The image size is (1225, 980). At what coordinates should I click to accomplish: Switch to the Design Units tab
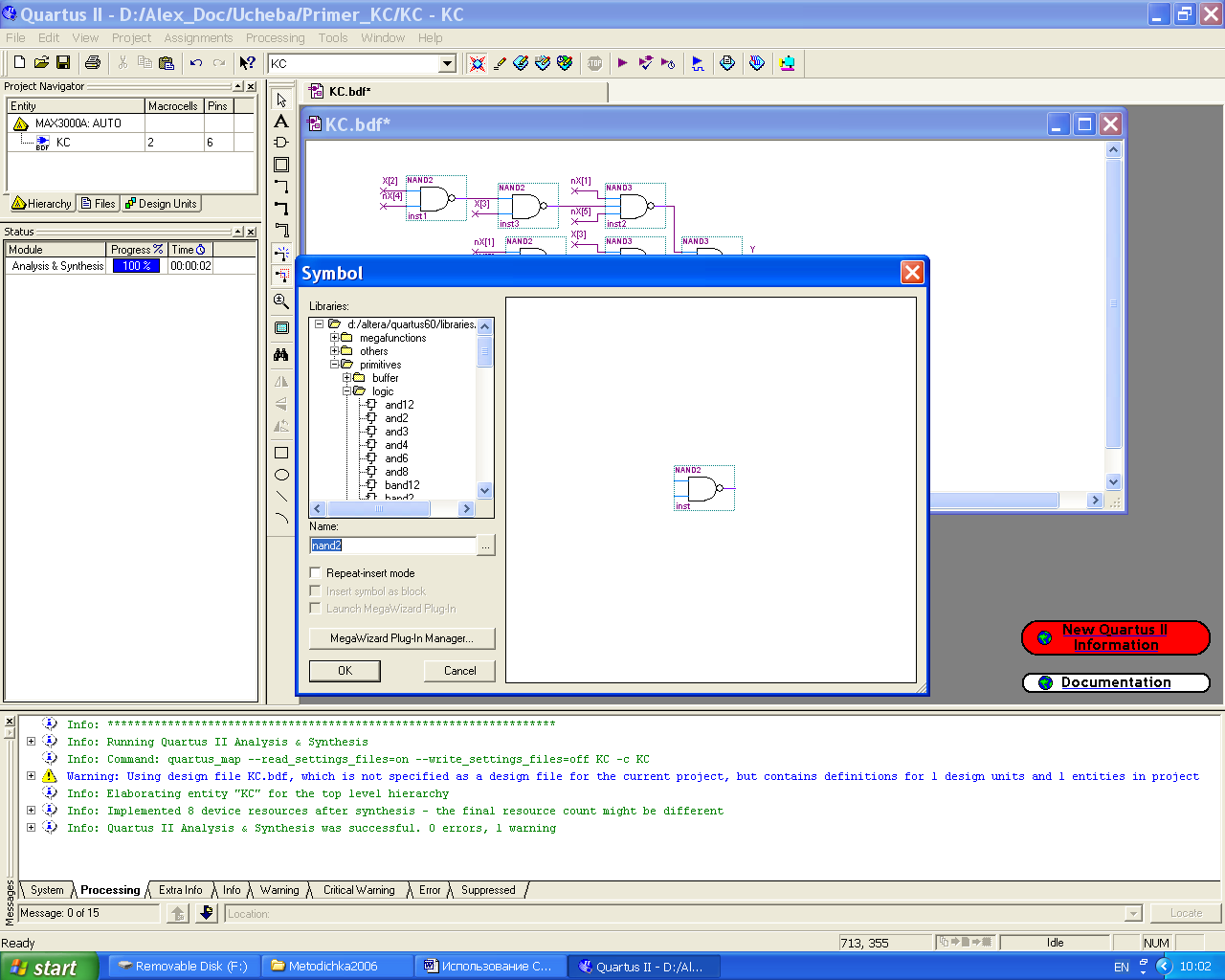coord(161,204)
